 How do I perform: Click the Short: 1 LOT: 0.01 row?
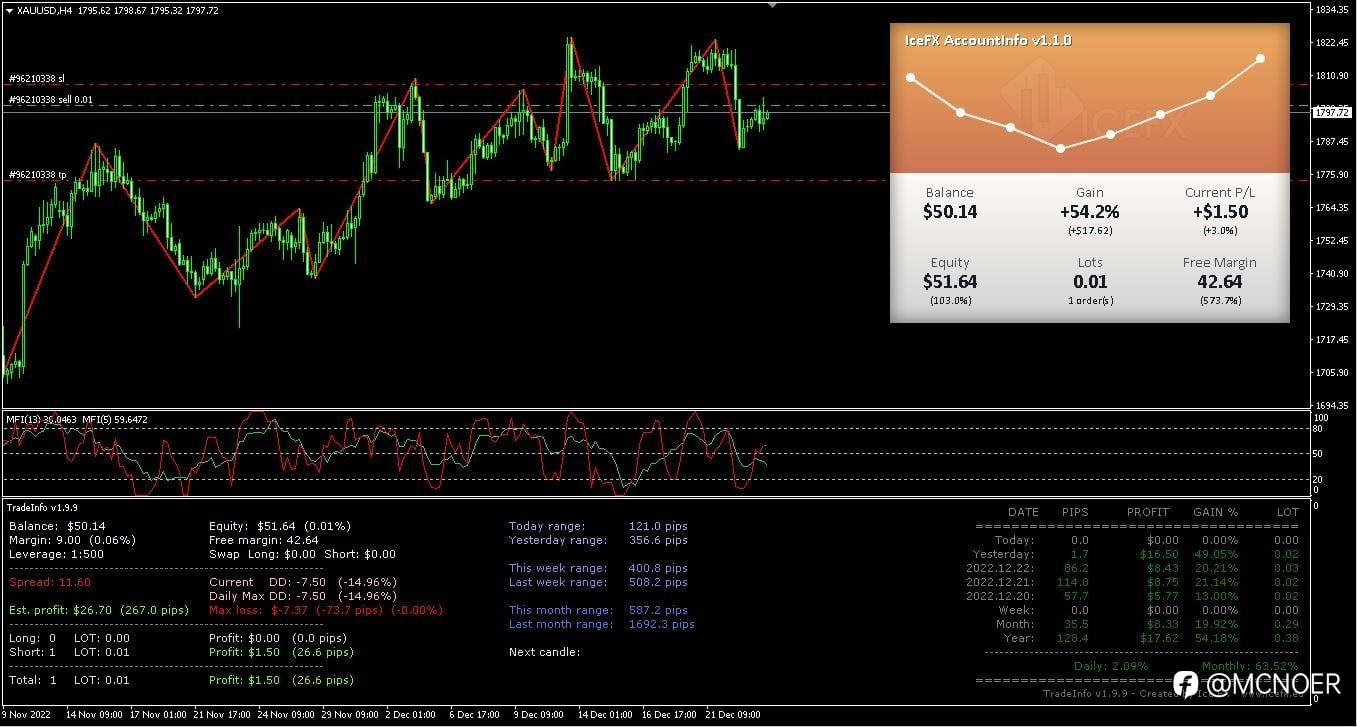(x=69, y=652)
